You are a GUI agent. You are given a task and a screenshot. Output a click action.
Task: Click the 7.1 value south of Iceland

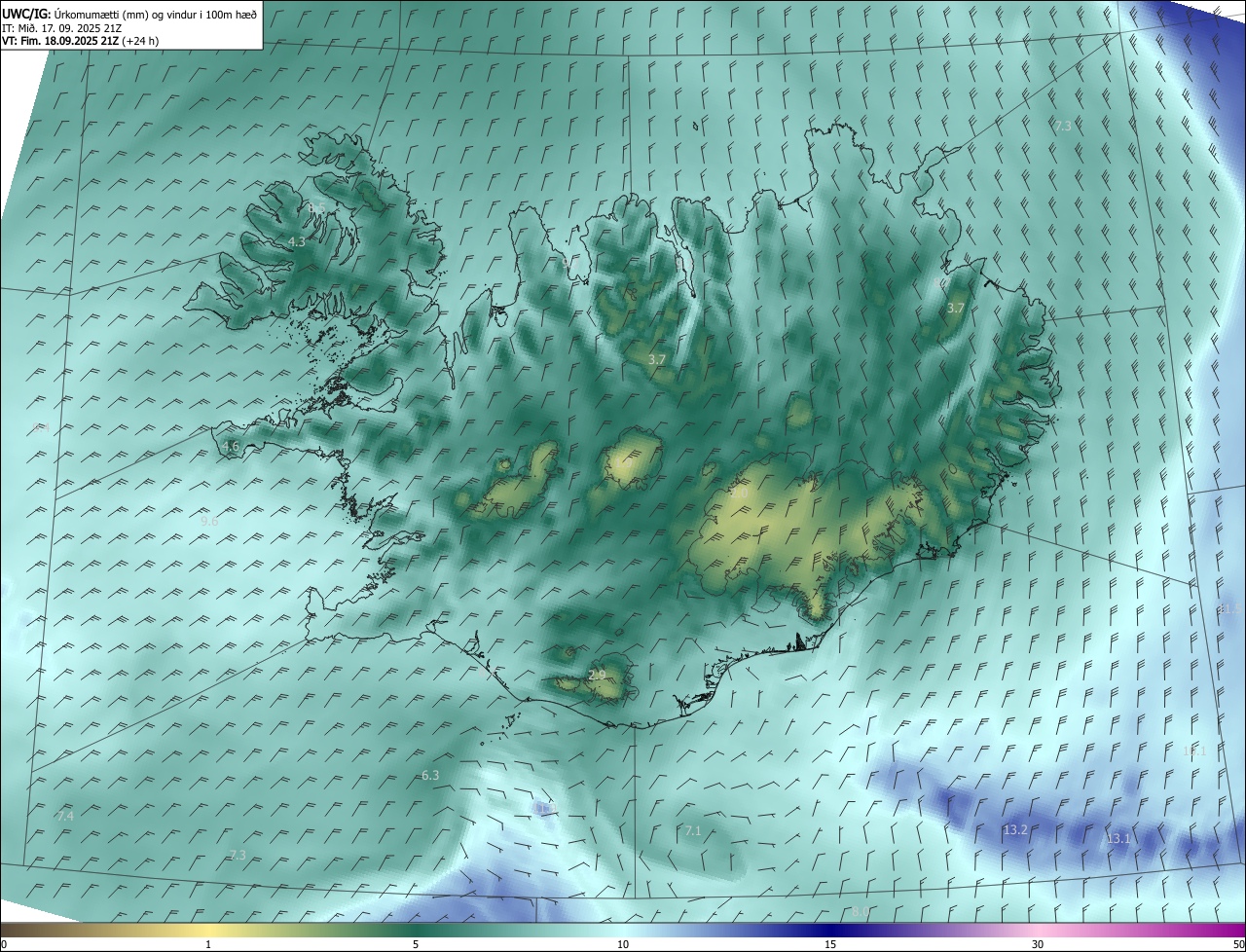click(693, 831)
